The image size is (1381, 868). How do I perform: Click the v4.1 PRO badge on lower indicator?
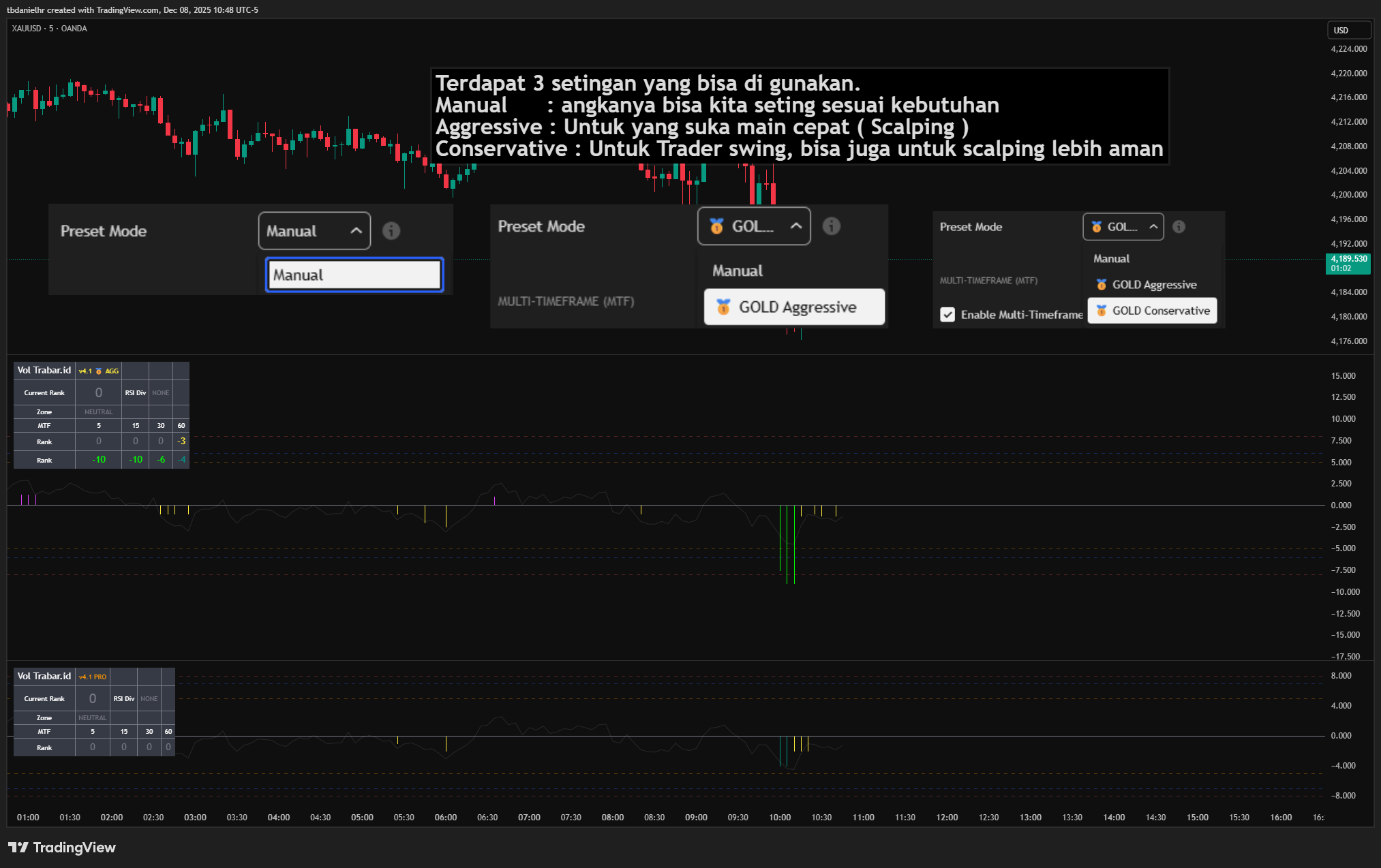click(92, 677)
